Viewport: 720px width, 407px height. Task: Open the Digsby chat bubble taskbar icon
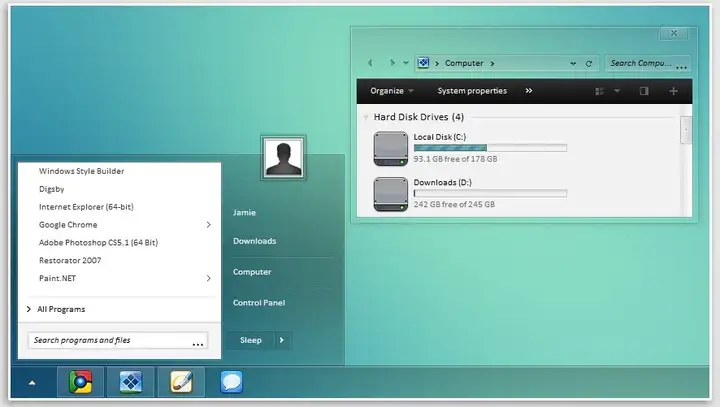coord(231,382)
